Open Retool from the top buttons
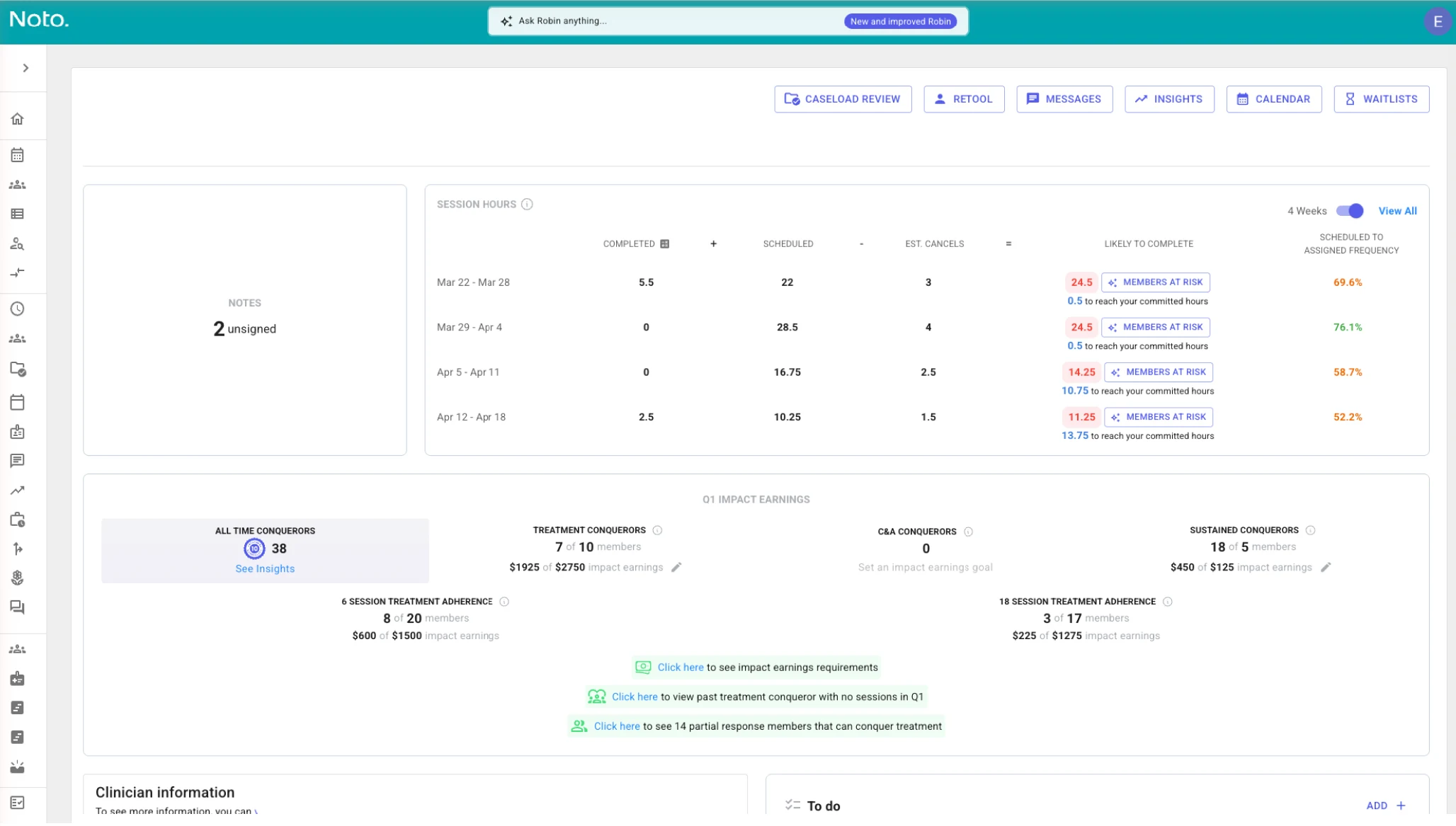1456x826 pixels. pyautogui.click(x=964, y=99)
